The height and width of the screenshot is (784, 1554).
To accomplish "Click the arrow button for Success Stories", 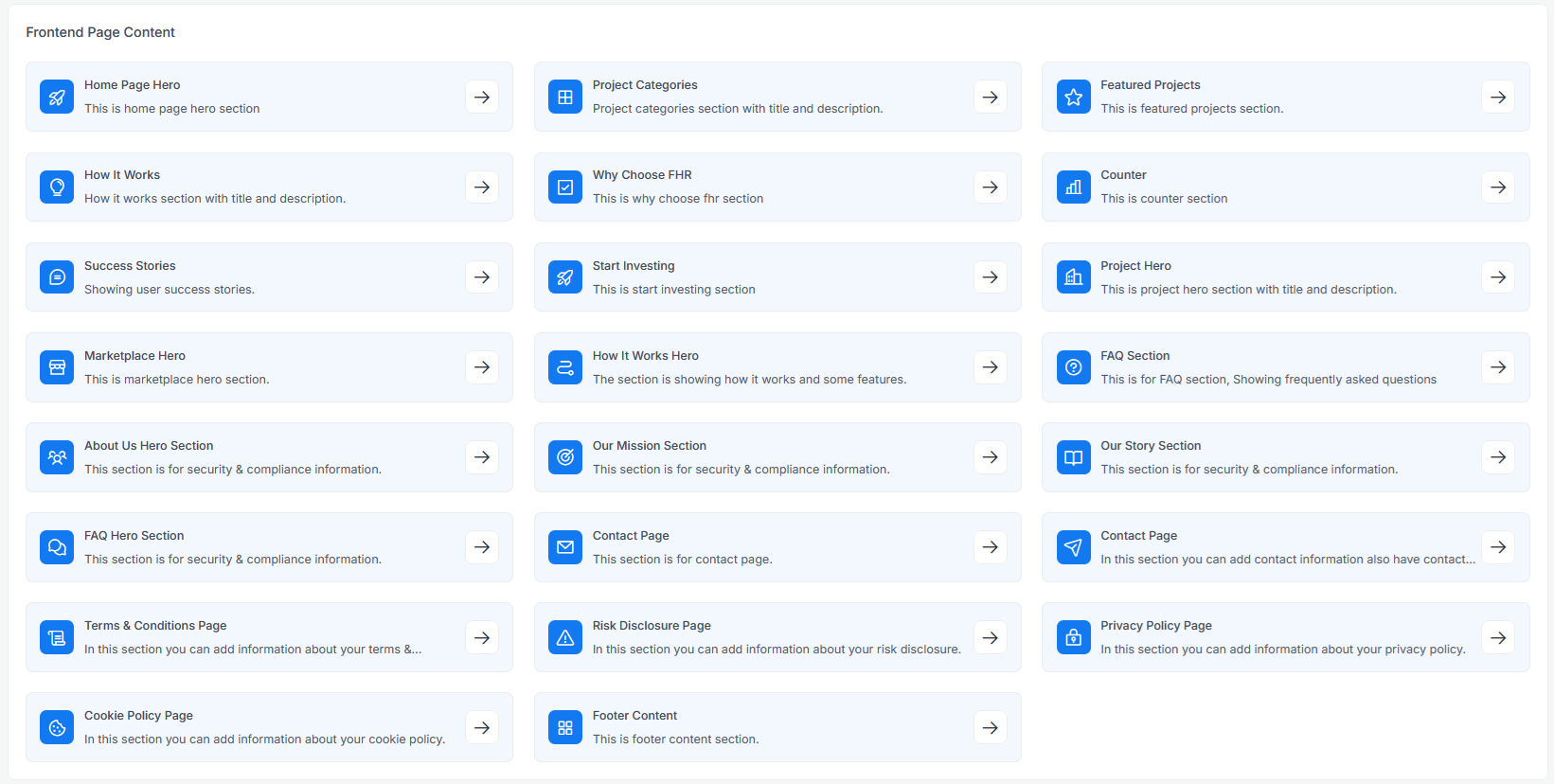I will (482, 276).
